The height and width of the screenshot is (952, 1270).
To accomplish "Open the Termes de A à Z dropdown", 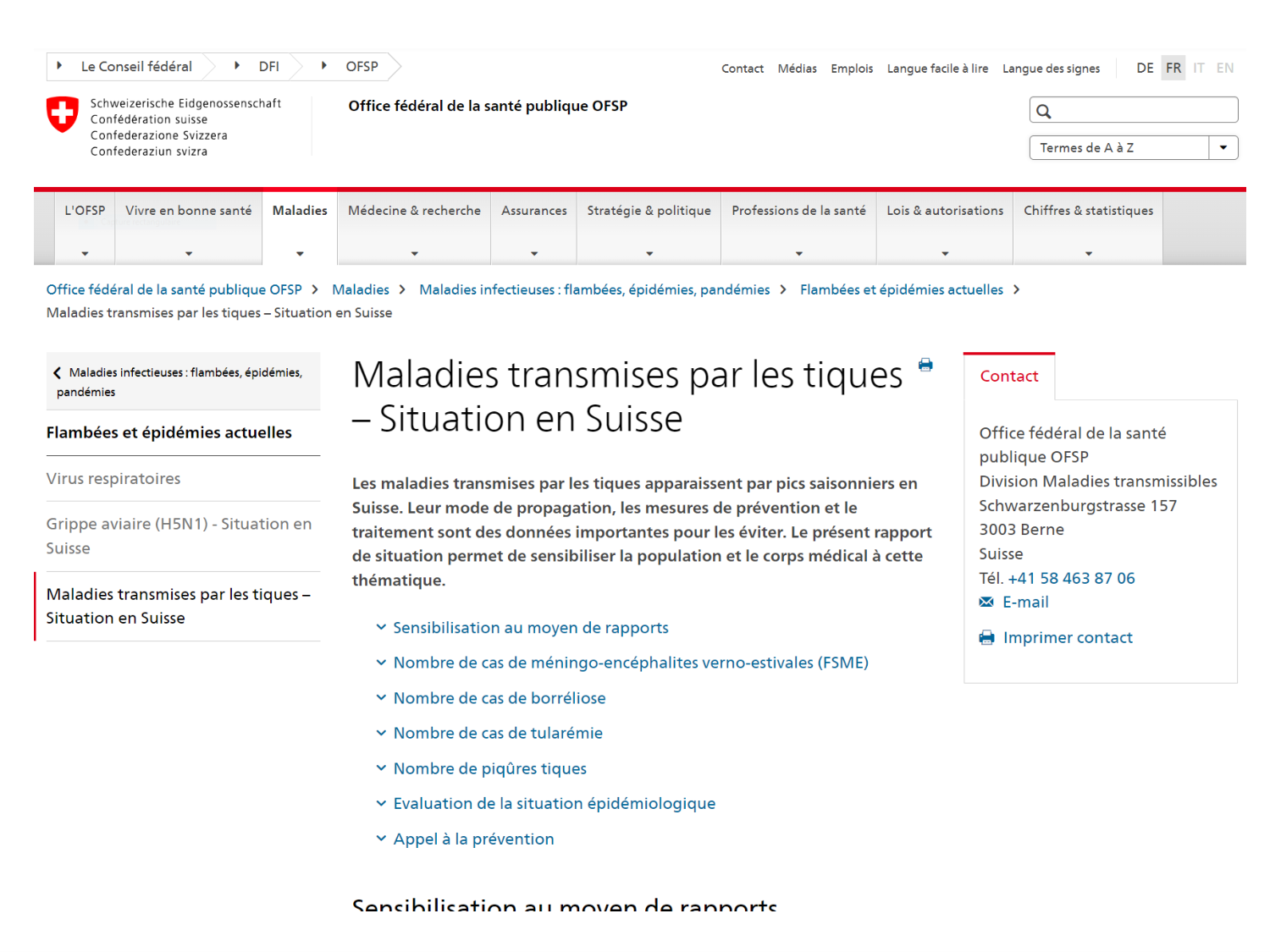I will (1223, 147).
